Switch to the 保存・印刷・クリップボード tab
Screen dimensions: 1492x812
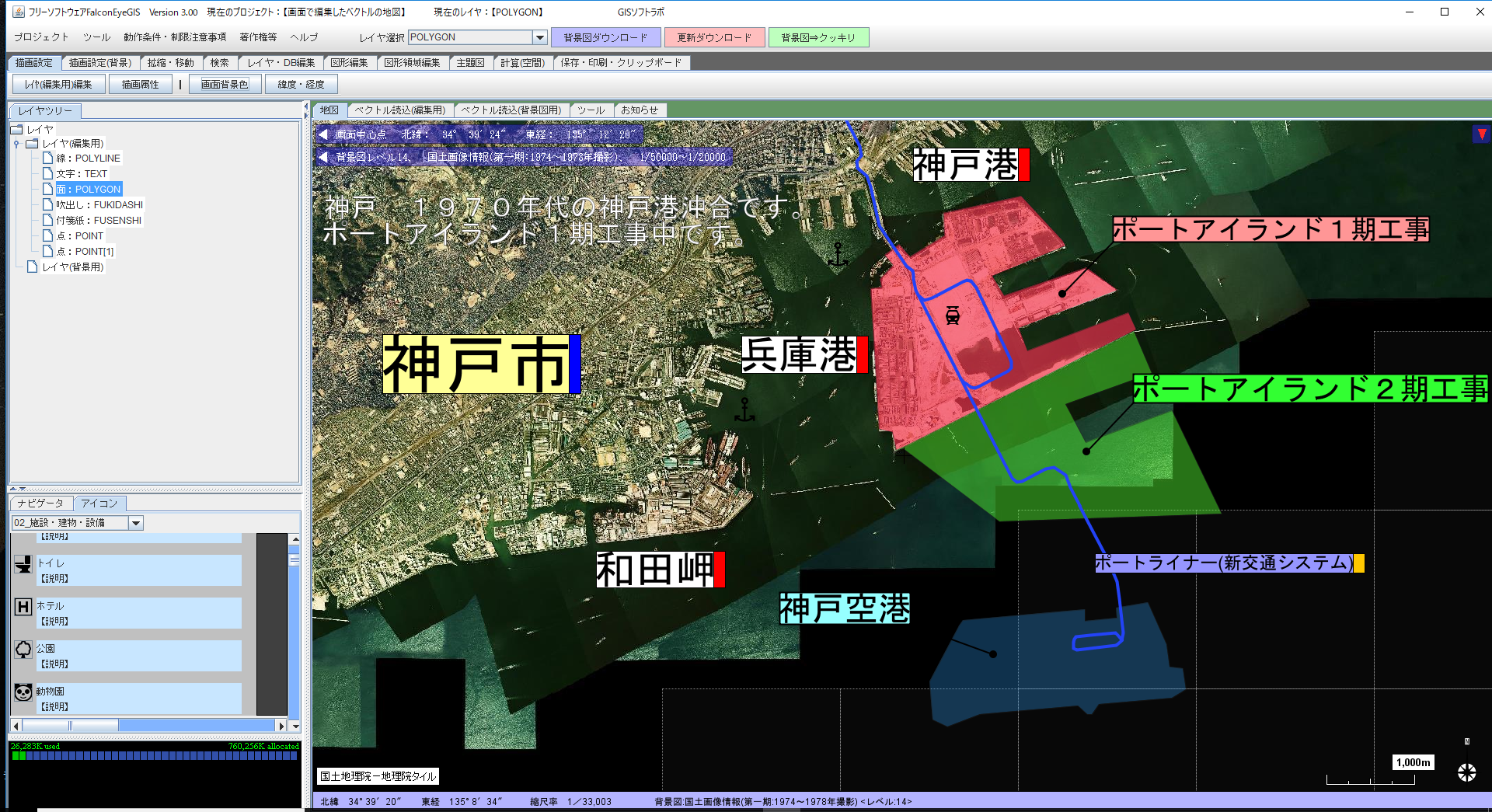[621, 63]
